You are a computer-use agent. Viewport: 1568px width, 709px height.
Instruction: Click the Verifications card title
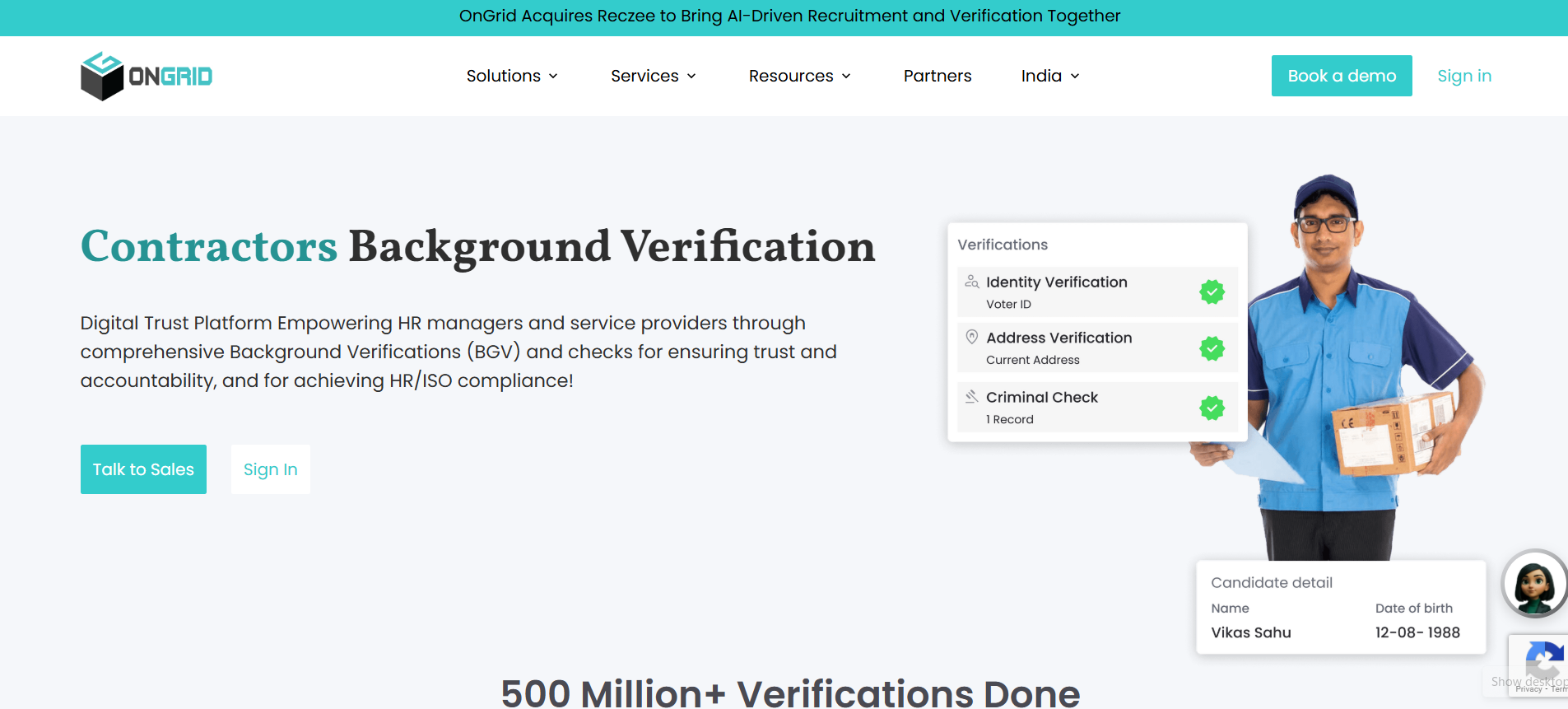[x=1003, y=245]
